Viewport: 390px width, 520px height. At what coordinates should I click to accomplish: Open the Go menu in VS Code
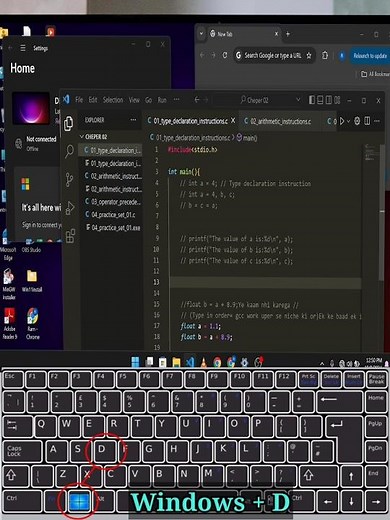pos(148,100)
